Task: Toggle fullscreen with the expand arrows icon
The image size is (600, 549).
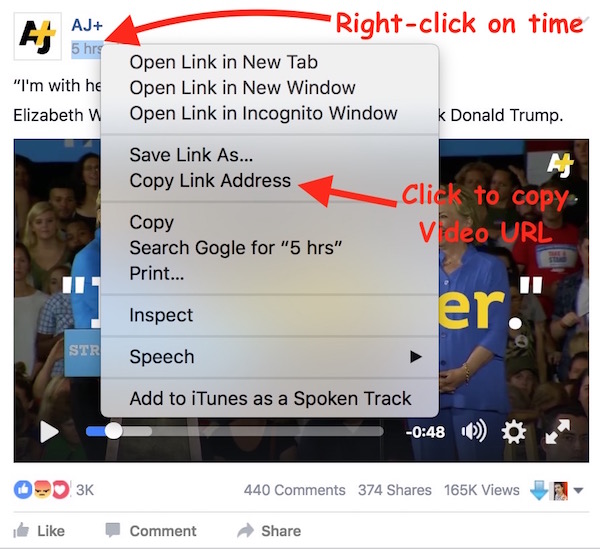Action: pos(558,432)
